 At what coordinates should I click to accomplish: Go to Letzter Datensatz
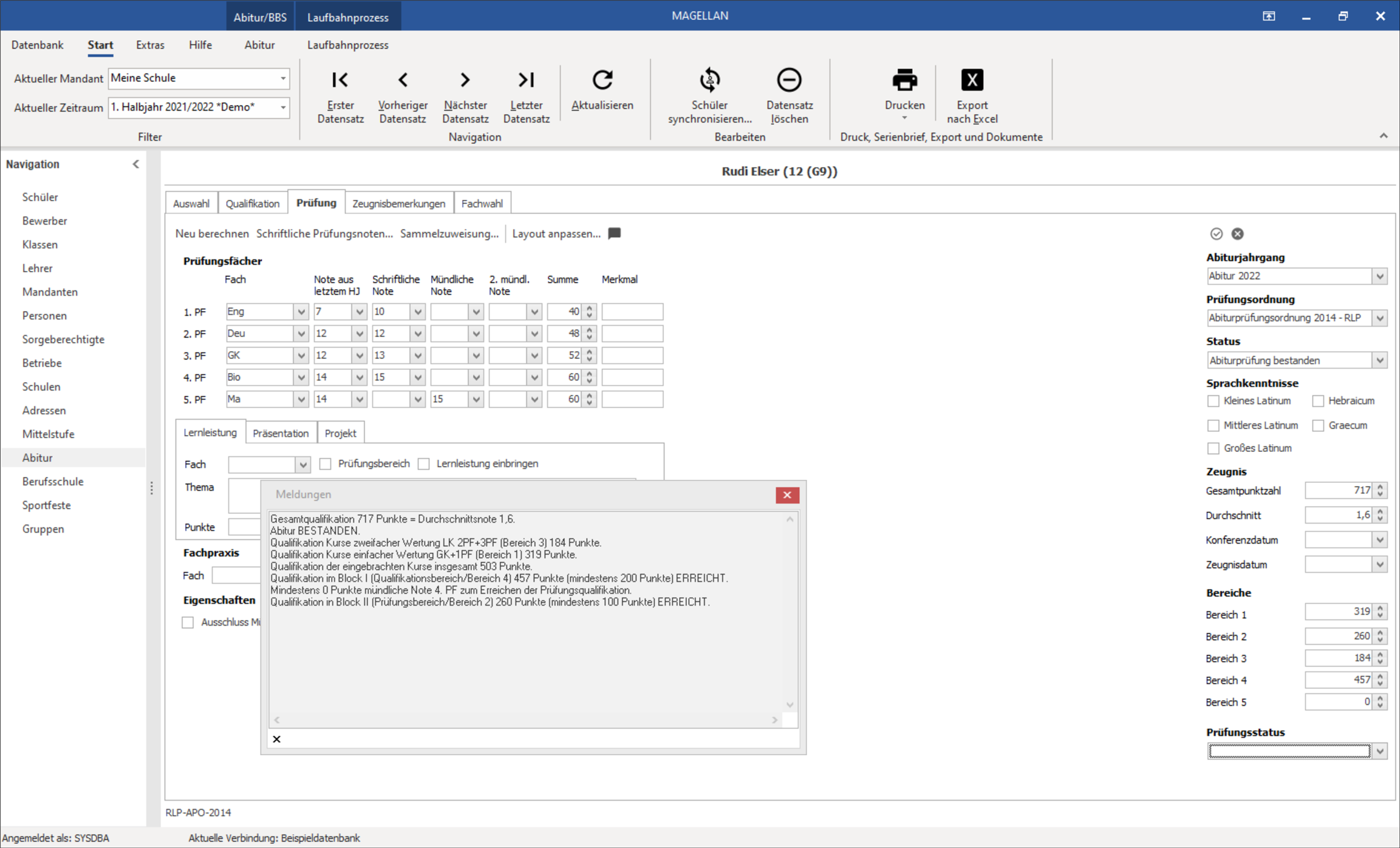coord(526,80)
